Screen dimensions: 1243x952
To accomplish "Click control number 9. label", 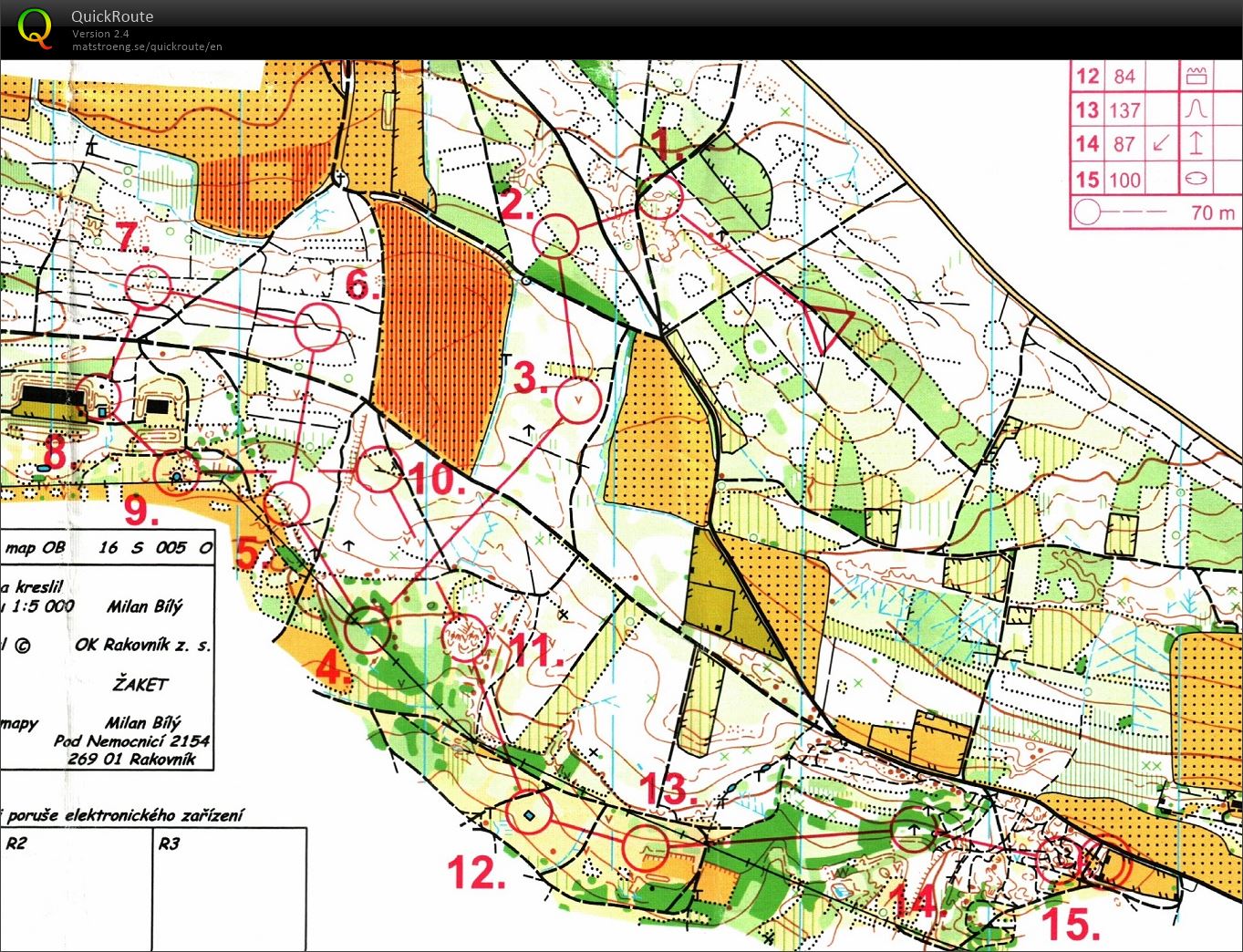I will point(141,509).
